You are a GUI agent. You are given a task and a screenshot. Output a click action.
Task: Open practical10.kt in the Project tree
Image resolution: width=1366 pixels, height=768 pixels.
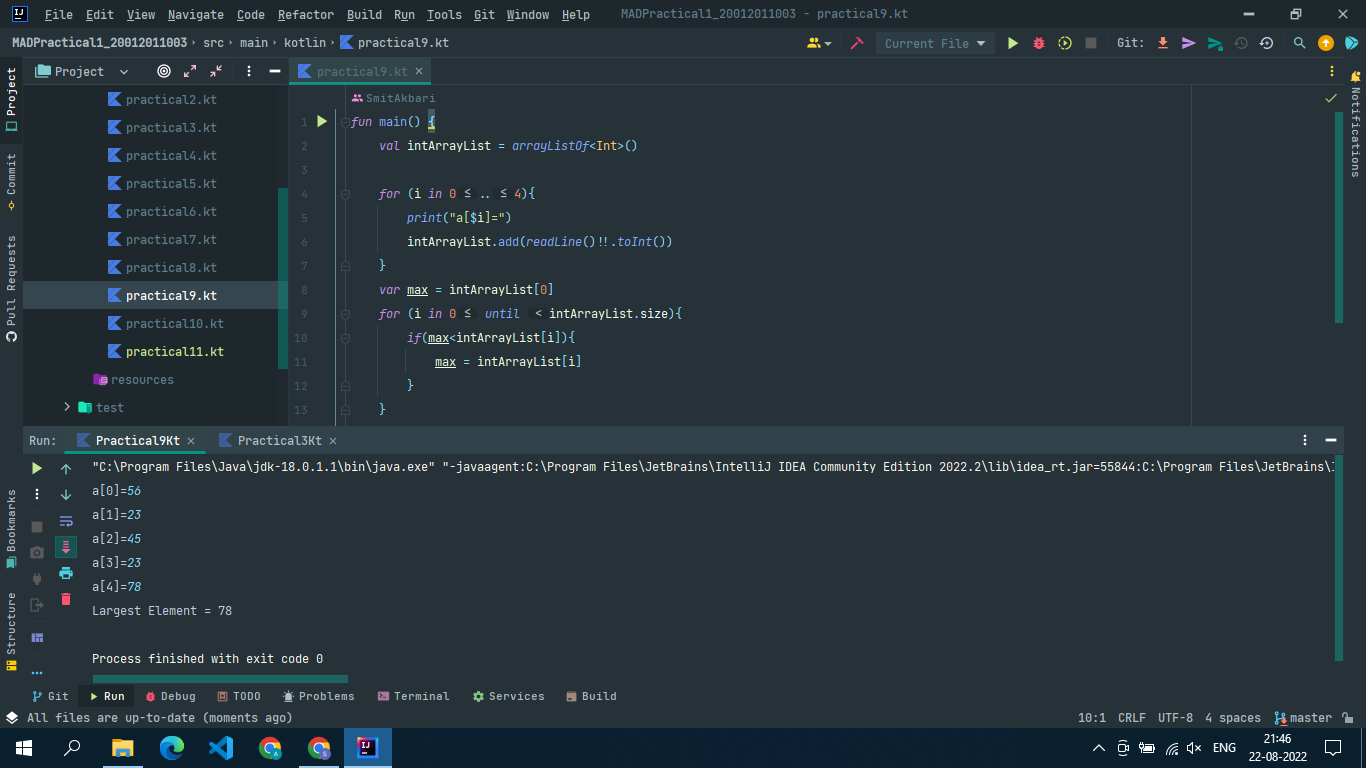pyautogui.click(x=174, y=323)
